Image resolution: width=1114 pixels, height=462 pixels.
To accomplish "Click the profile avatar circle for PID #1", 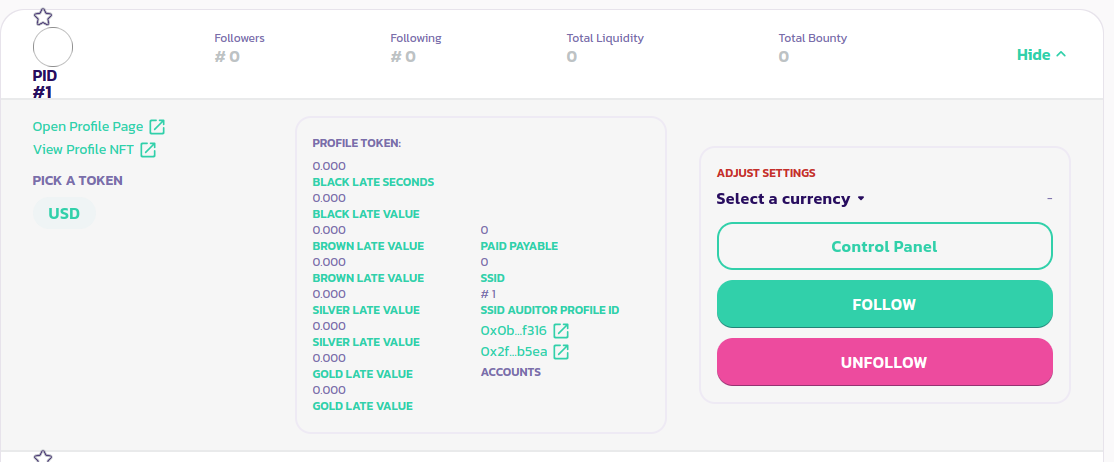I will coord(53,48).
